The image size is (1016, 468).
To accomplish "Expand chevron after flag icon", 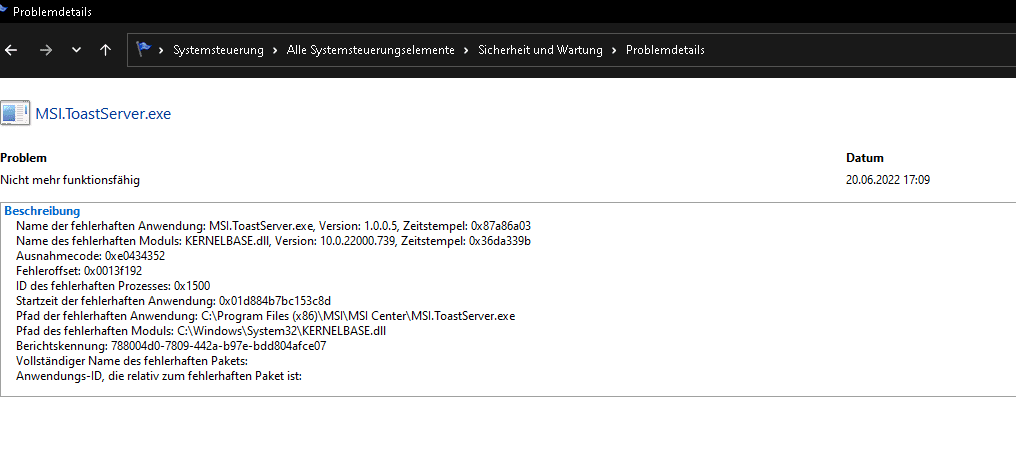I will coord(161,50).
